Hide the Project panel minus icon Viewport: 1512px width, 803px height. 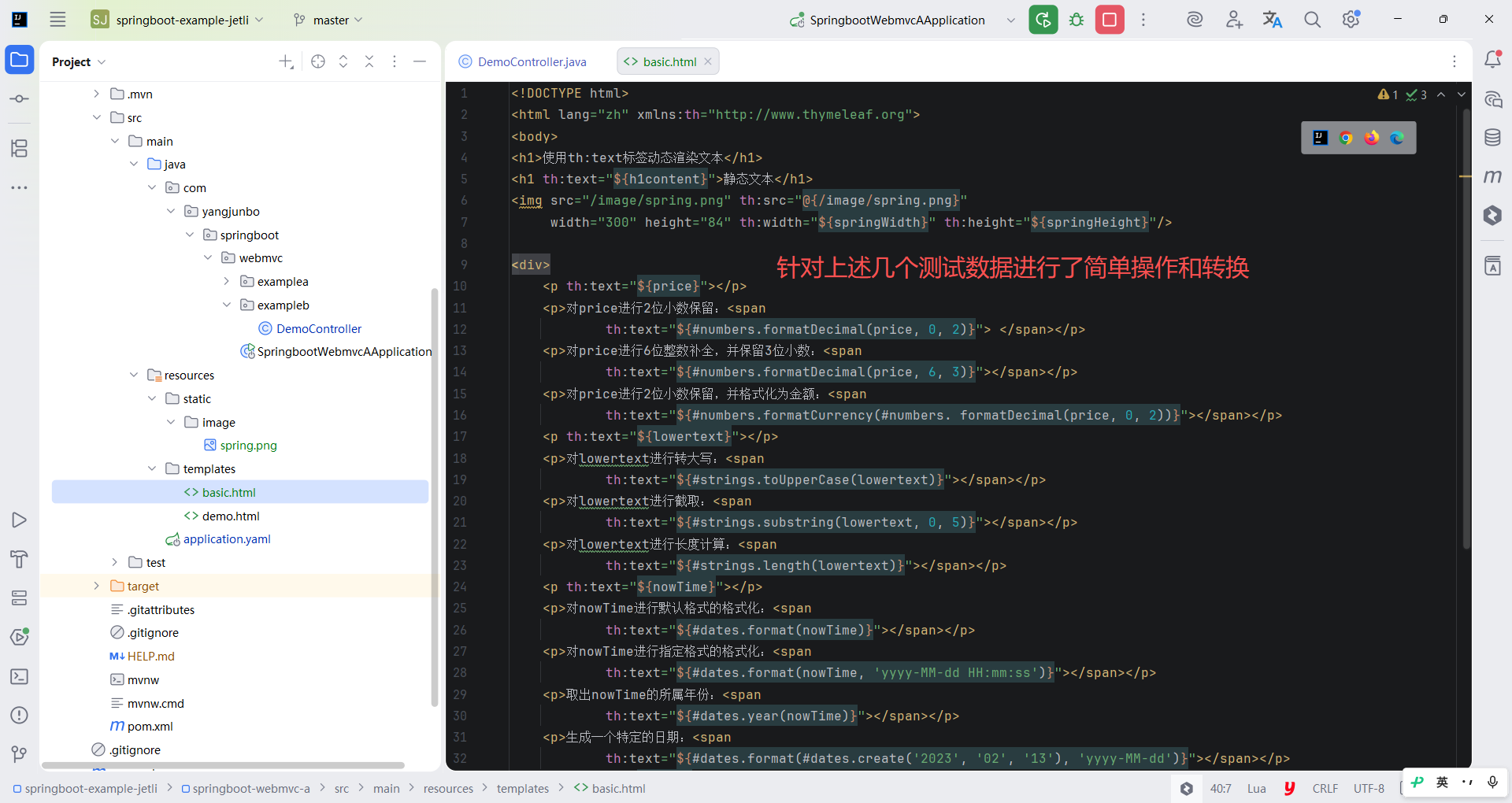tap(420, 61)
